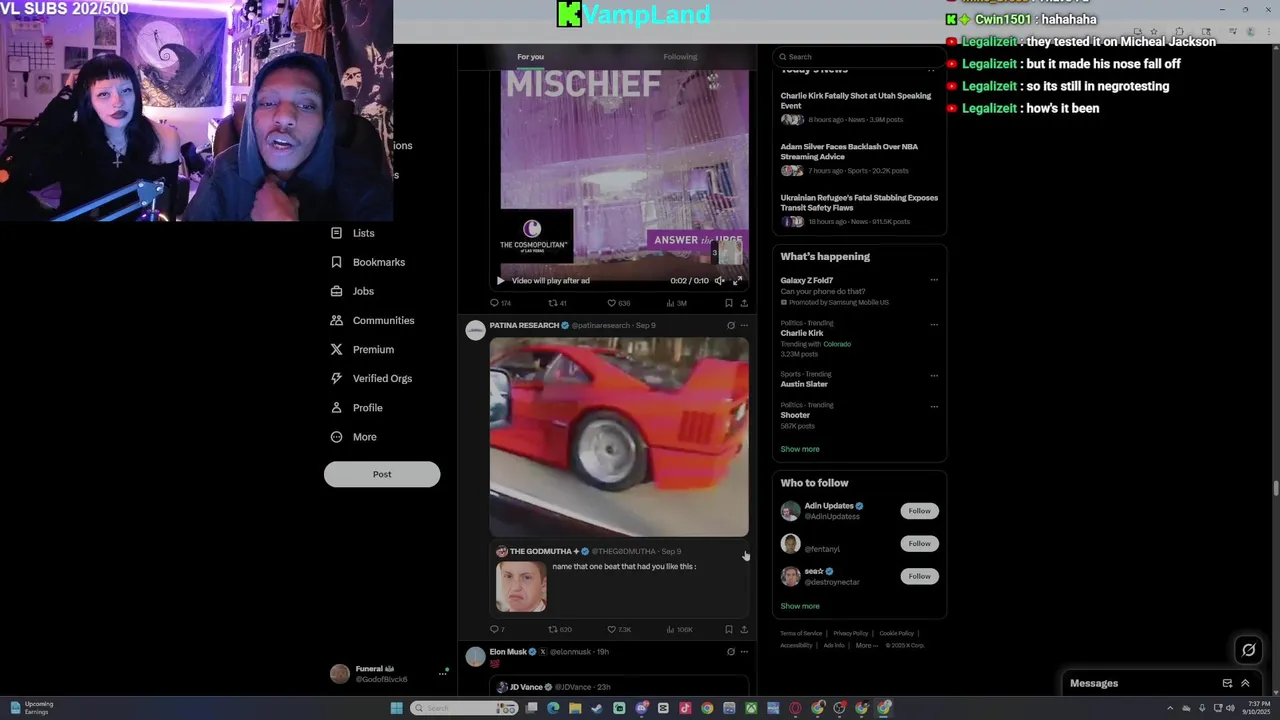
Task: Reply to PATINA RESEARCH post with 7 comments
Action: (497, 629)
